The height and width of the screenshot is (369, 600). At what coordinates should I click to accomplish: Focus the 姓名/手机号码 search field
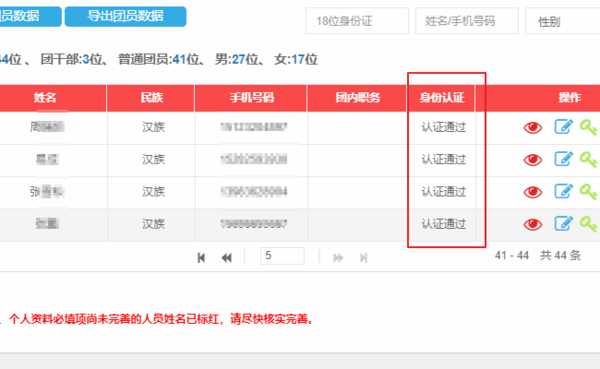pos(467,21)
